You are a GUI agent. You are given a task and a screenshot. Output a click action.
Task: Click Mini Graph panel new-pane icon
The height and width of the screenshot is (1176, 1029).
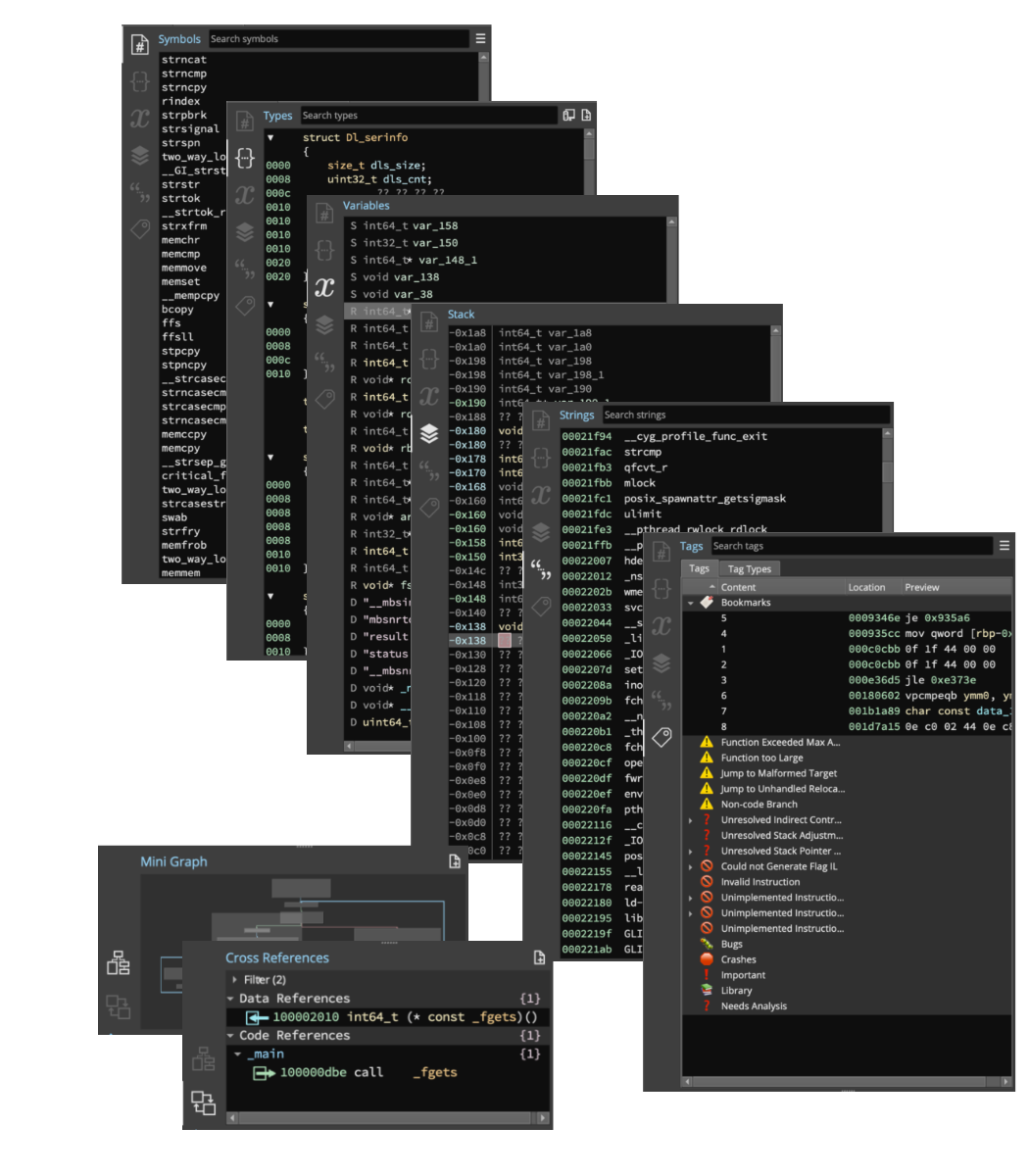(x=455, y=861)
